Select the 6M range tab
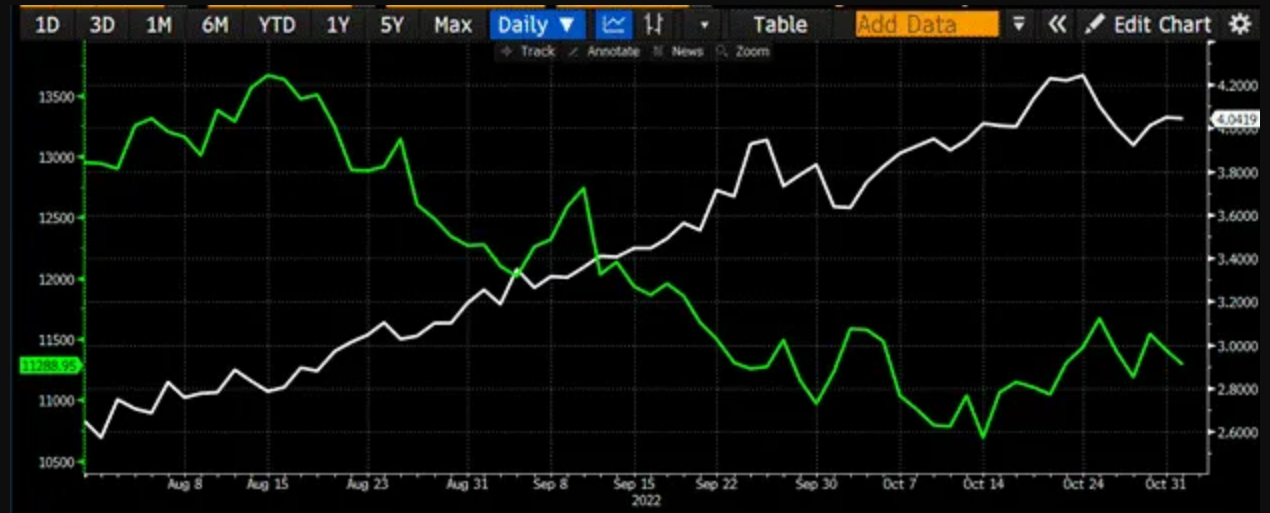The height and width of the screenshot is (513, 1270). pos(215,24)
